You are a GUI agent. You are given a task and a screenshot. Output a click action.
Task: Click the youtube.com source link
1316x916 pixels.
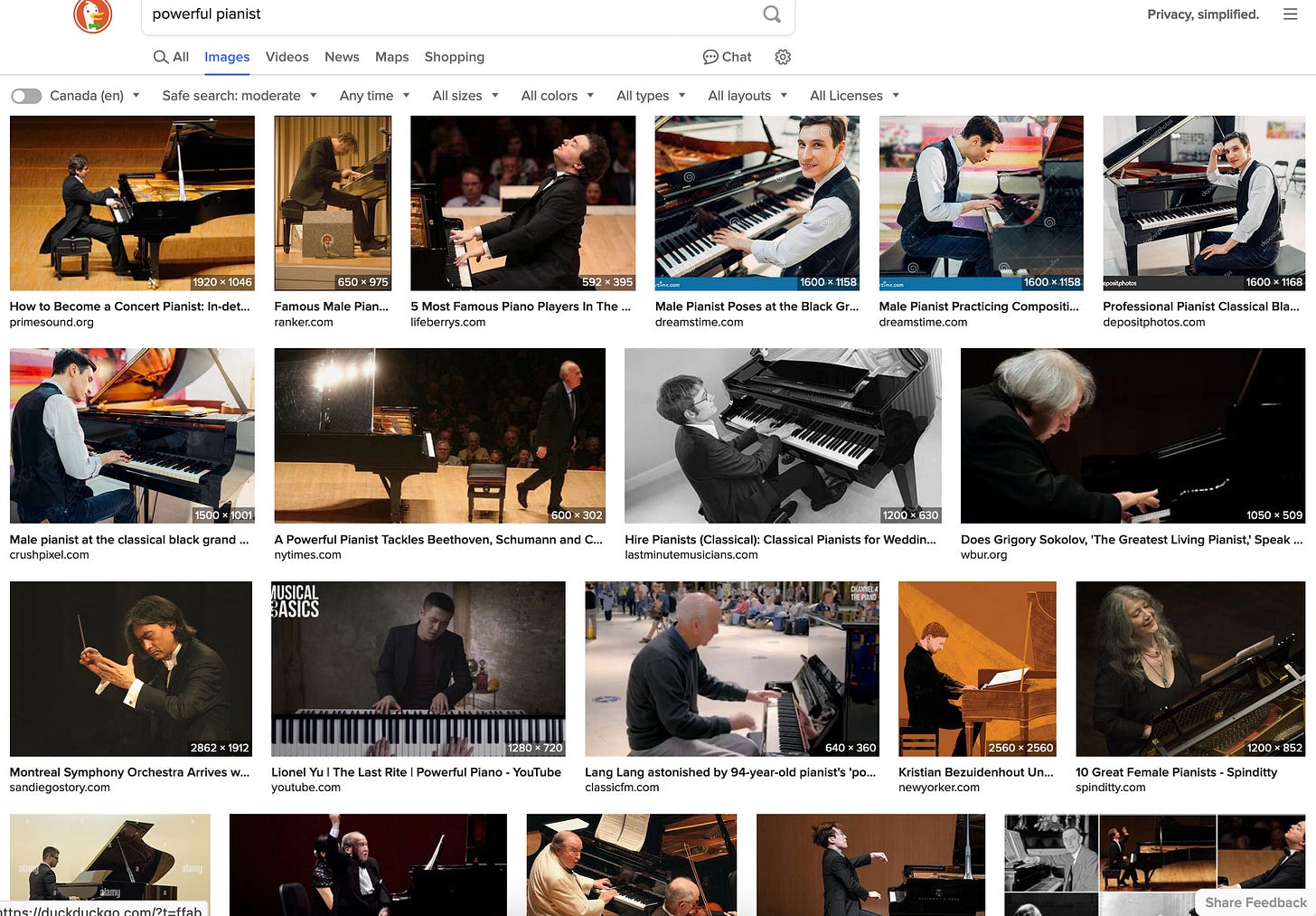pos(305,788)
